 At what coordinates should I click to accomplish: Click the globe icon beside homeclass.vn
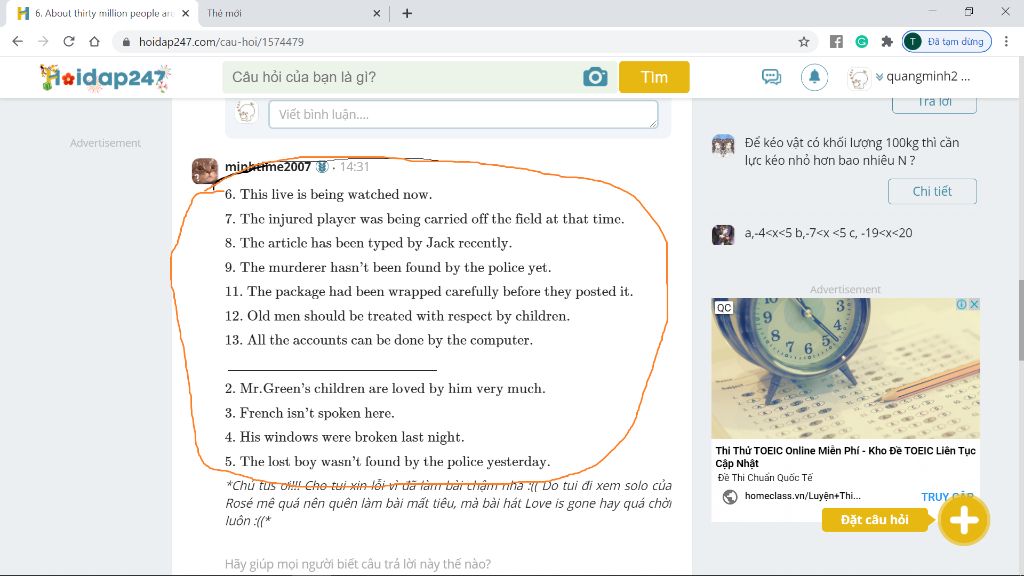729,497
